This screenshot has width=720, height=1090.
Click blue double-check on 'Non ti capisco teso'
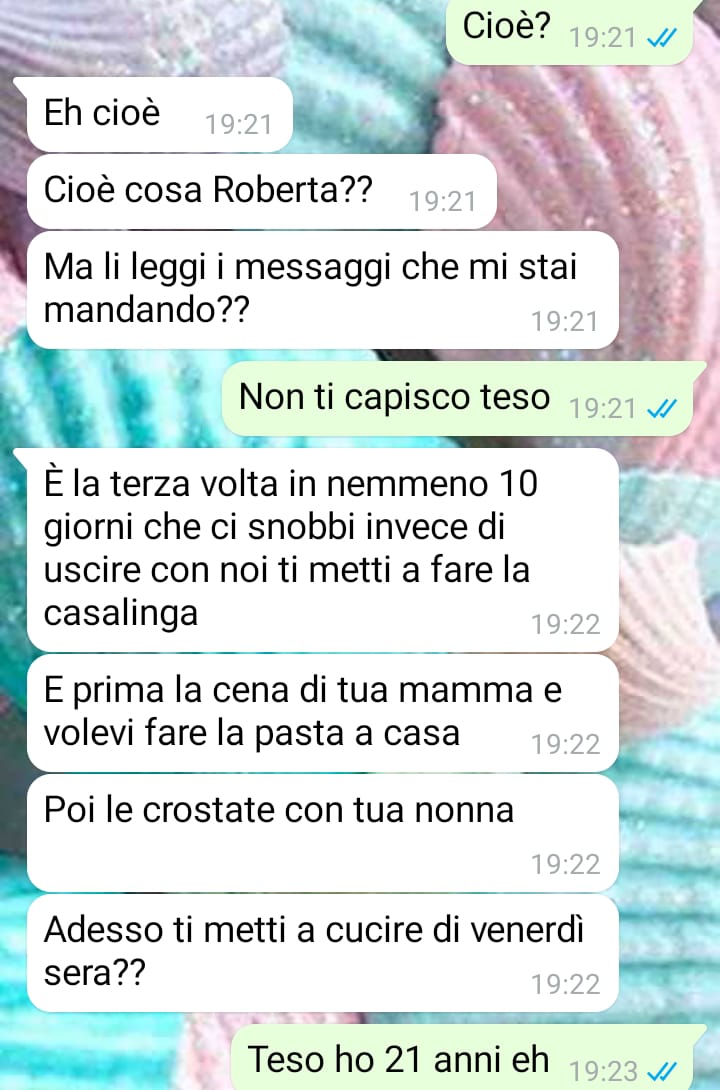pyautogui.click(x=662, y=409)
